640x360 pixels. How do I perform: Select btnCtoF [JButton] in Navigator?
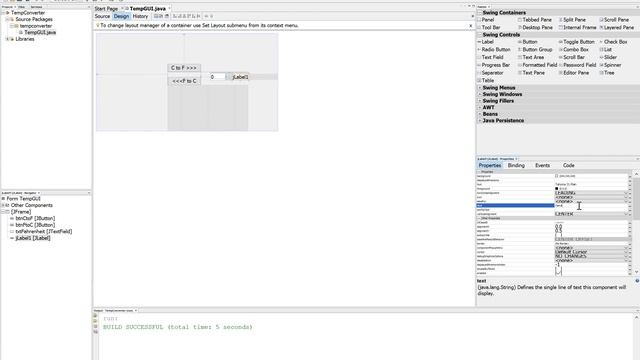point(35,218)
